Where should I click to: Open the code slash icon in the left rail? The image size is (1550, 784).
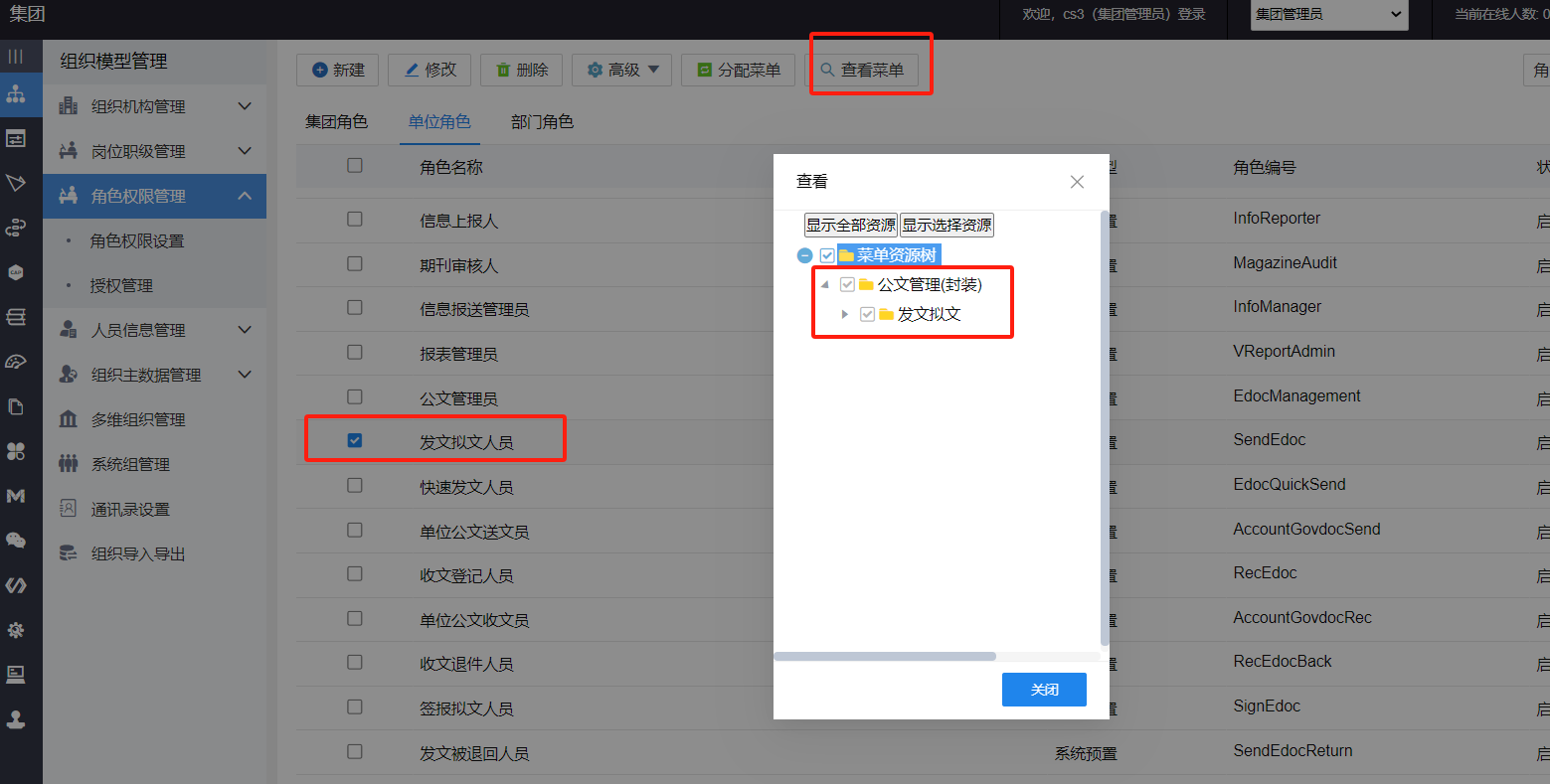(x=16, y=585)
